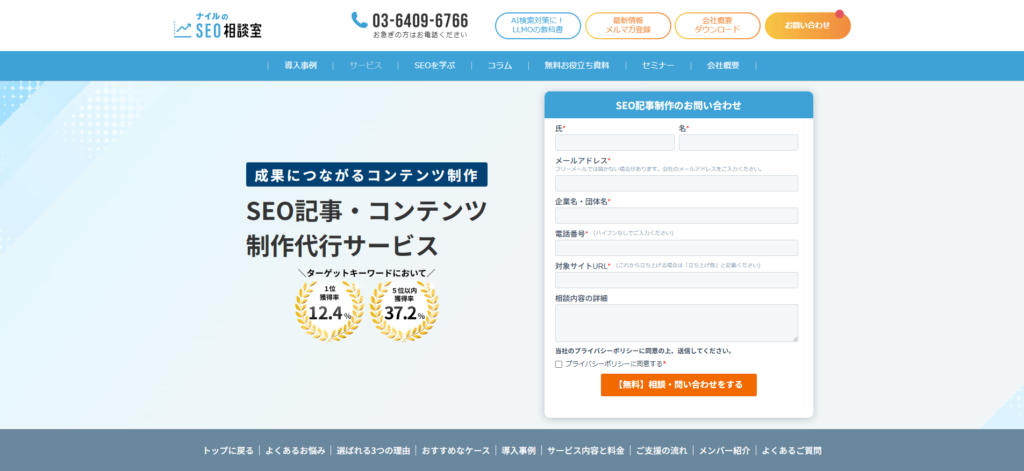Focus the 対象サイトURL input field
Screen dimensions: 1024x471
677,280
